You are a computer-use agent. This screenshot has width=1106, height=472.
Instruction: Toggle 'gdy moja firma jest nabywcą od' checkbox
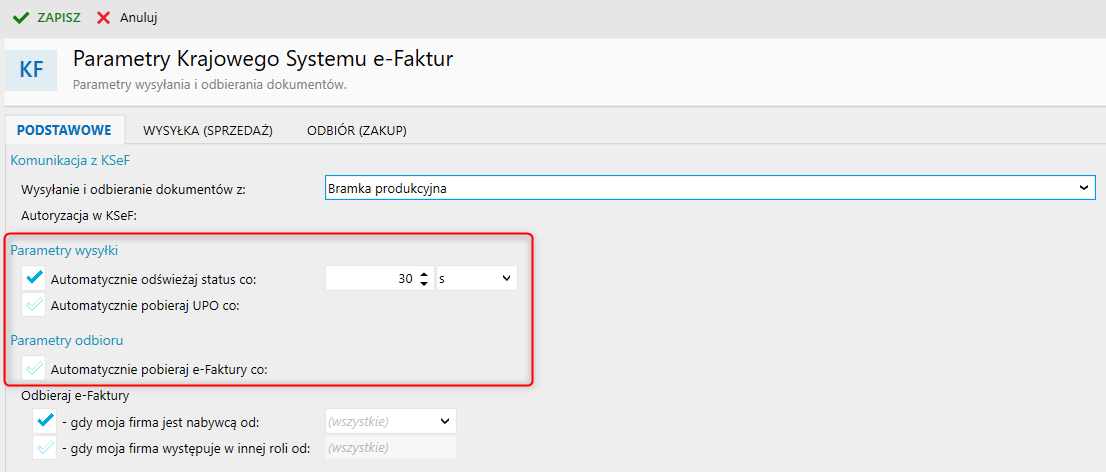pos(45,421)
